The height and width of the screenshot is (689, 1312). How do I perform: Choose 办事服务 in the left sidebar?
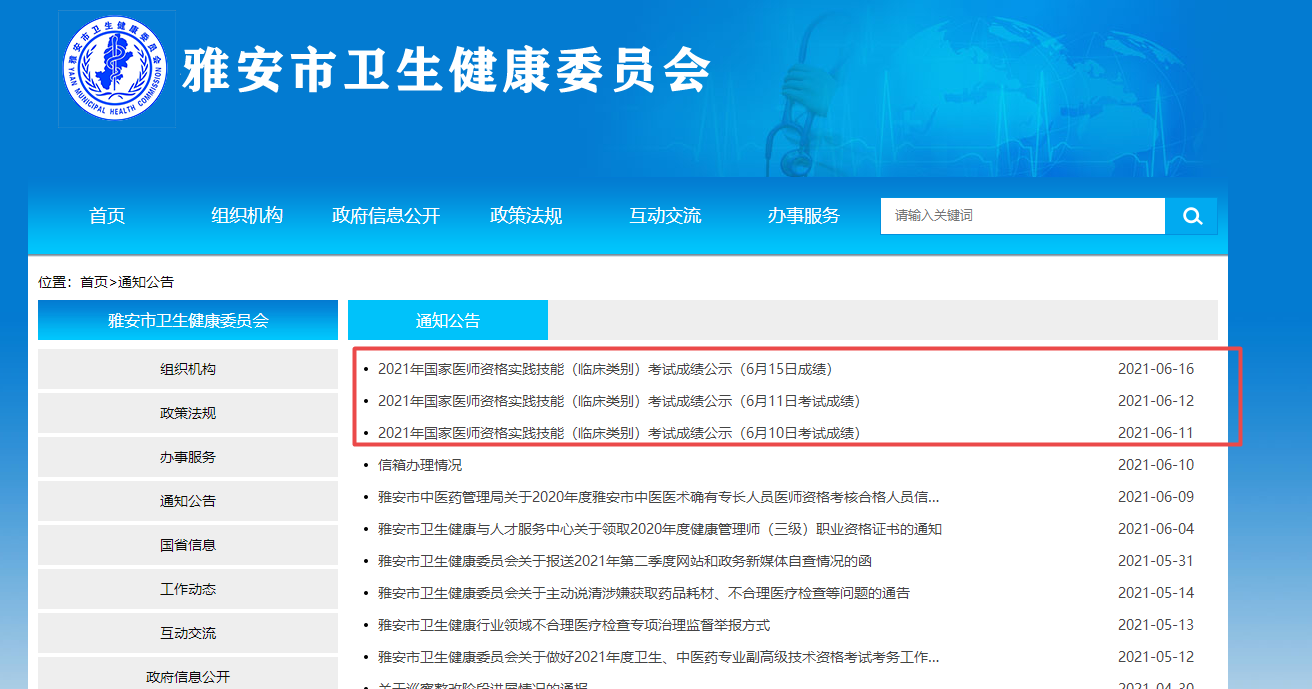point(188,457)
